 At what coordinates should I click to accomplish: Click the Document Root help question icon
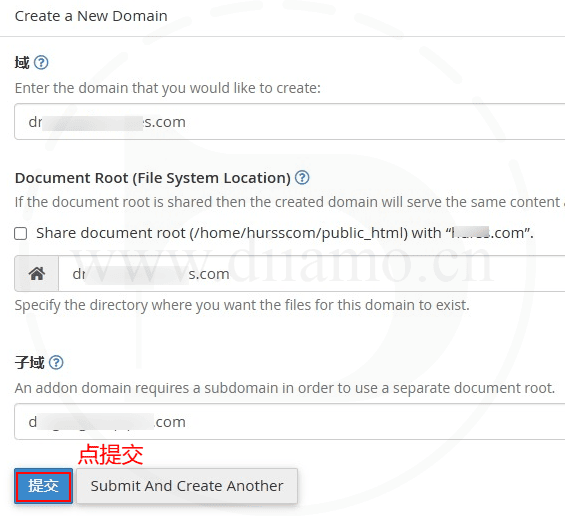(302, 178)
